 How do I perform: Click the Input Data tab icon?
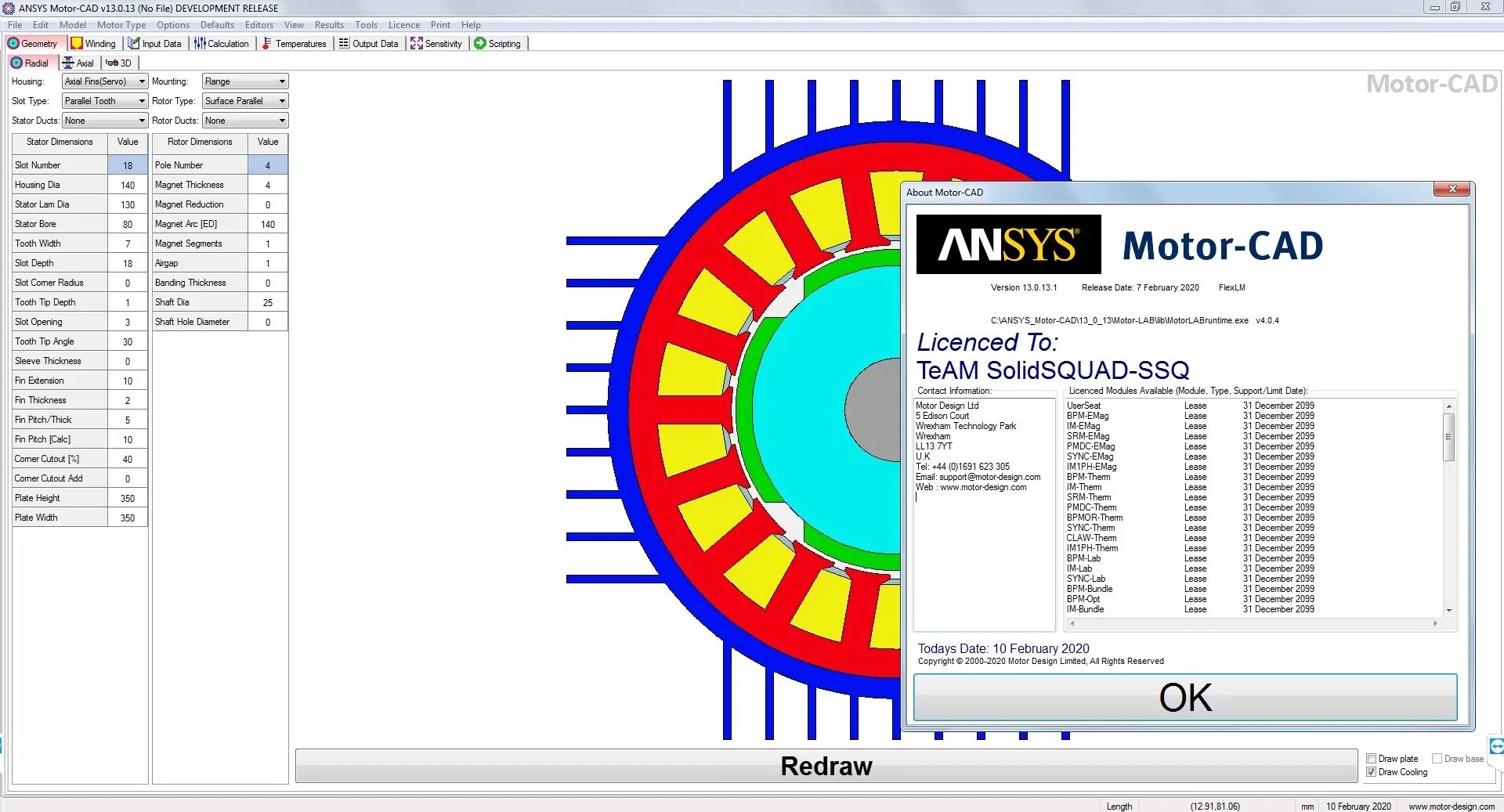pyautogui.click(x=134, y=44)
